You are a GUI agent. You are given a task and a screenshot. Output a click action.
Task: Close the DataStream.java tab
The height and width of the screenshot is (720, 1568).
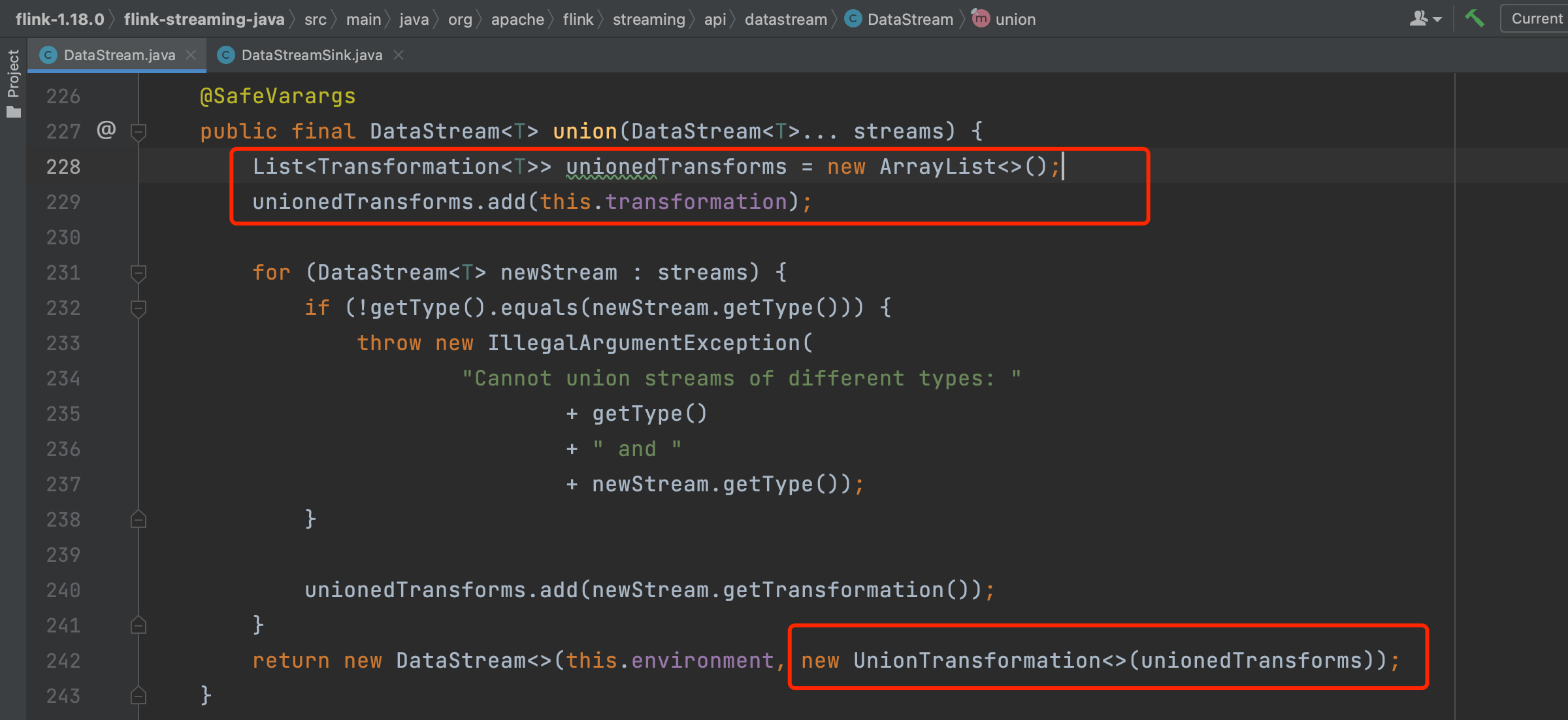(191, 56)
